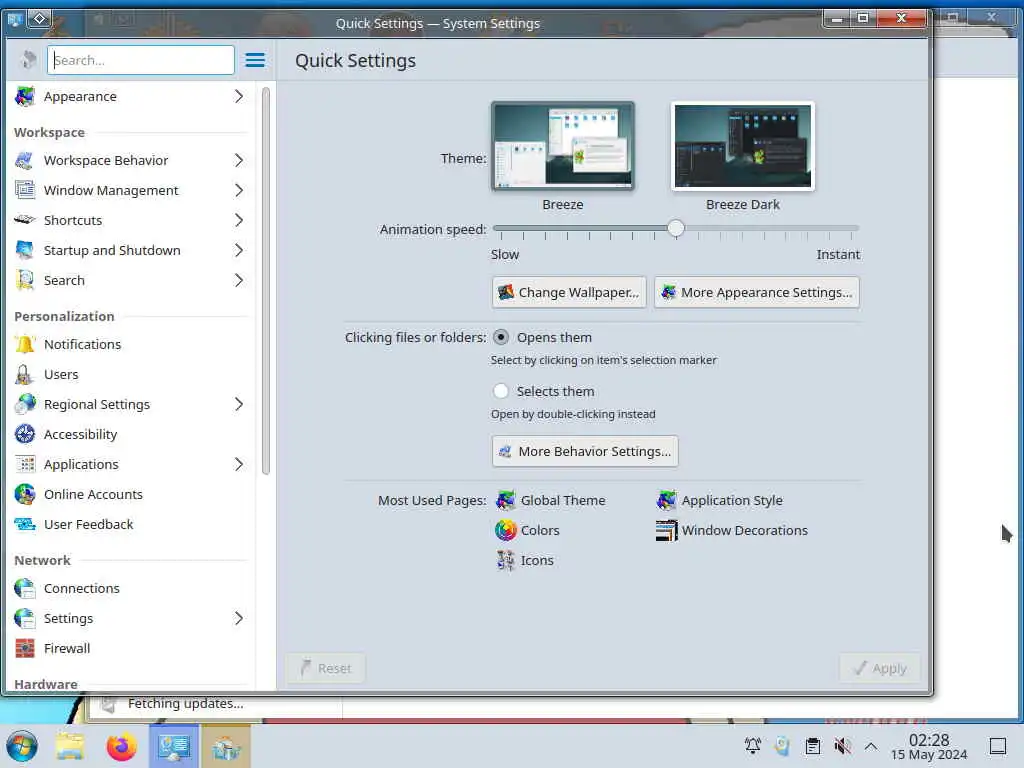The image size is (1024, 768).
Task: Select the Opens them radio button
Action: [501, 338]
